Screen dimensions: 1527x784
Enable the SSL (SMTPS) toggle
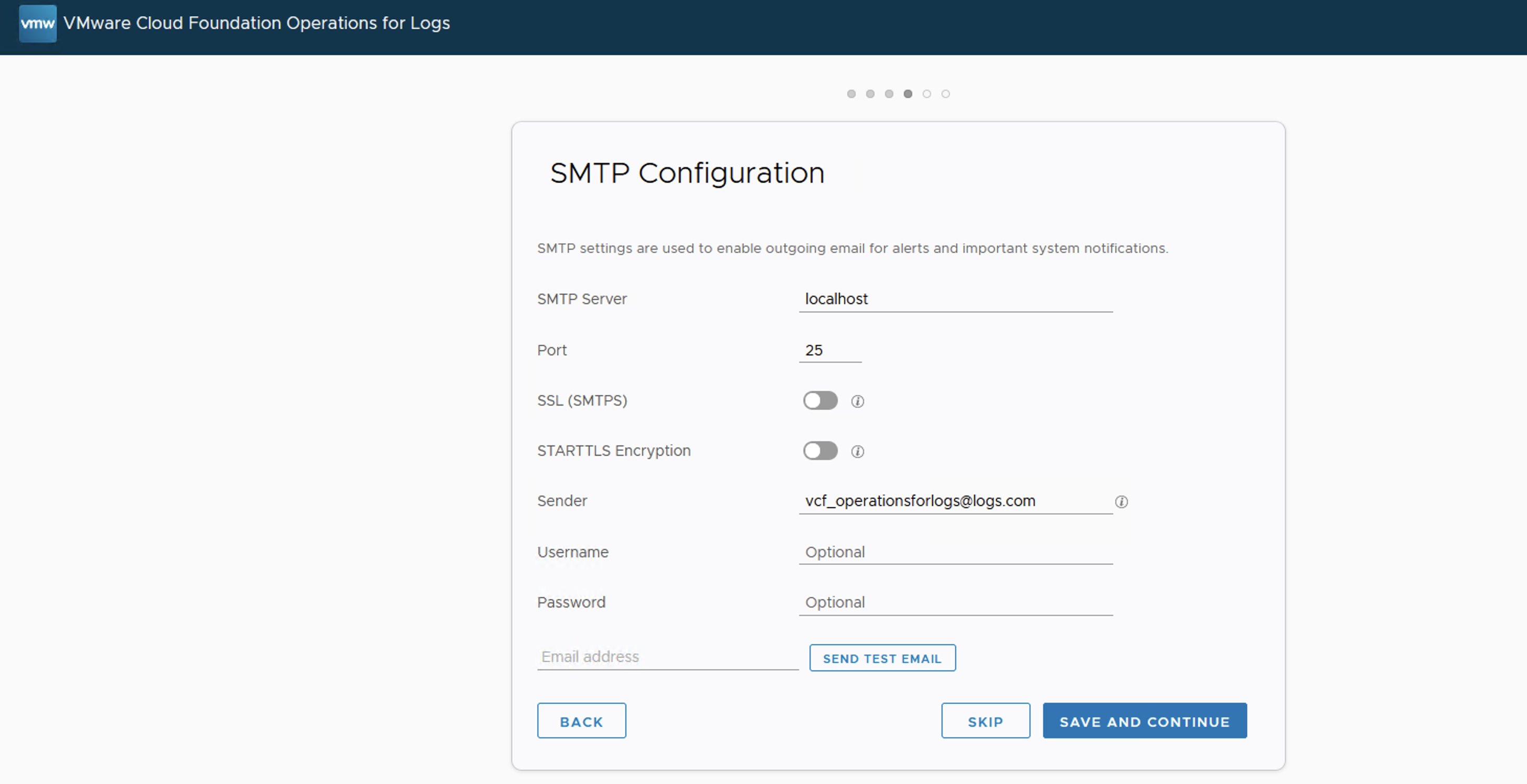(x=820, y=400)
